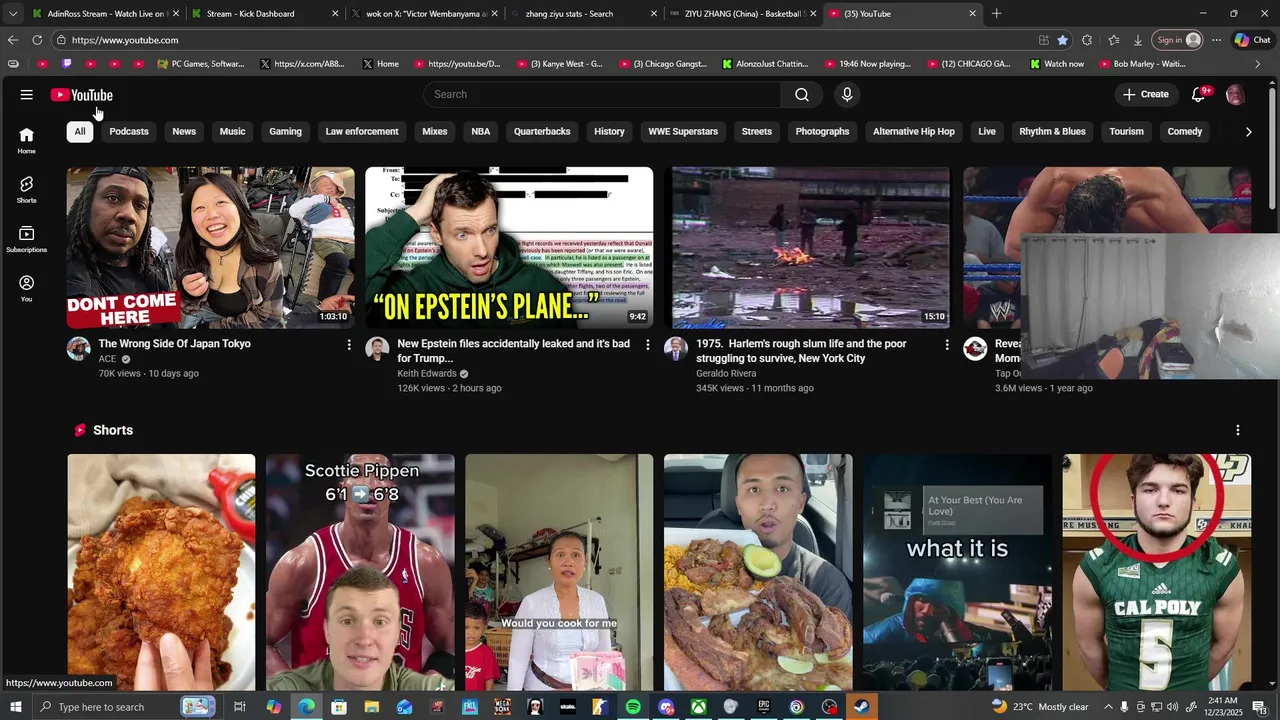Open Spotify from taskbar
Screen dimensions: 1280x720
tap(633, 707)
